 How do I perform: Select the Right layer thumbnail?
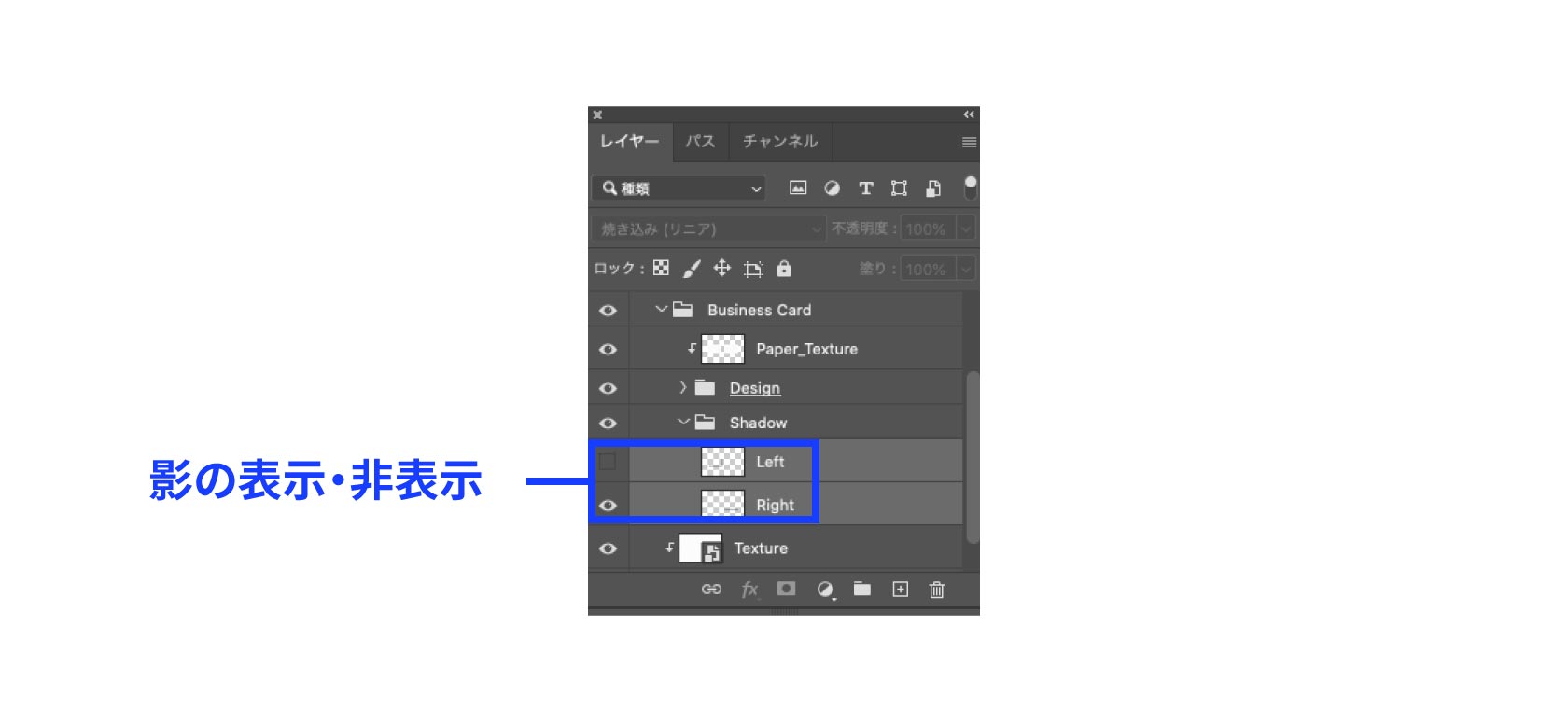tap(722, 505)
